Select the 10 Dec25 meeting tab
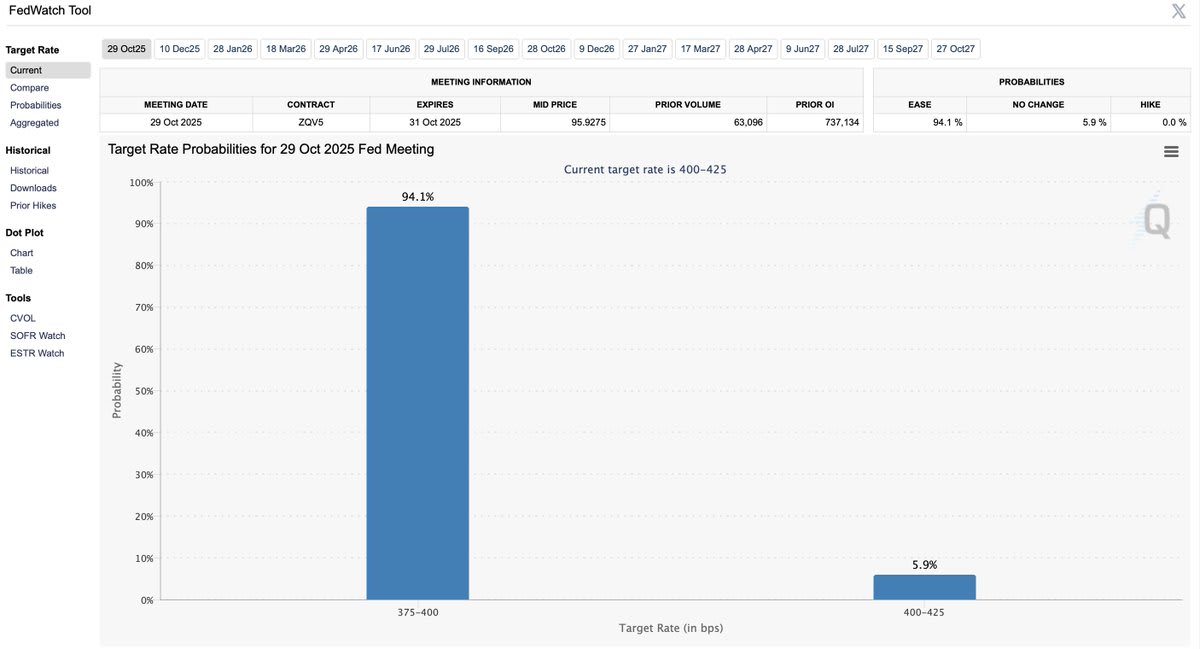 click(178, 47)
